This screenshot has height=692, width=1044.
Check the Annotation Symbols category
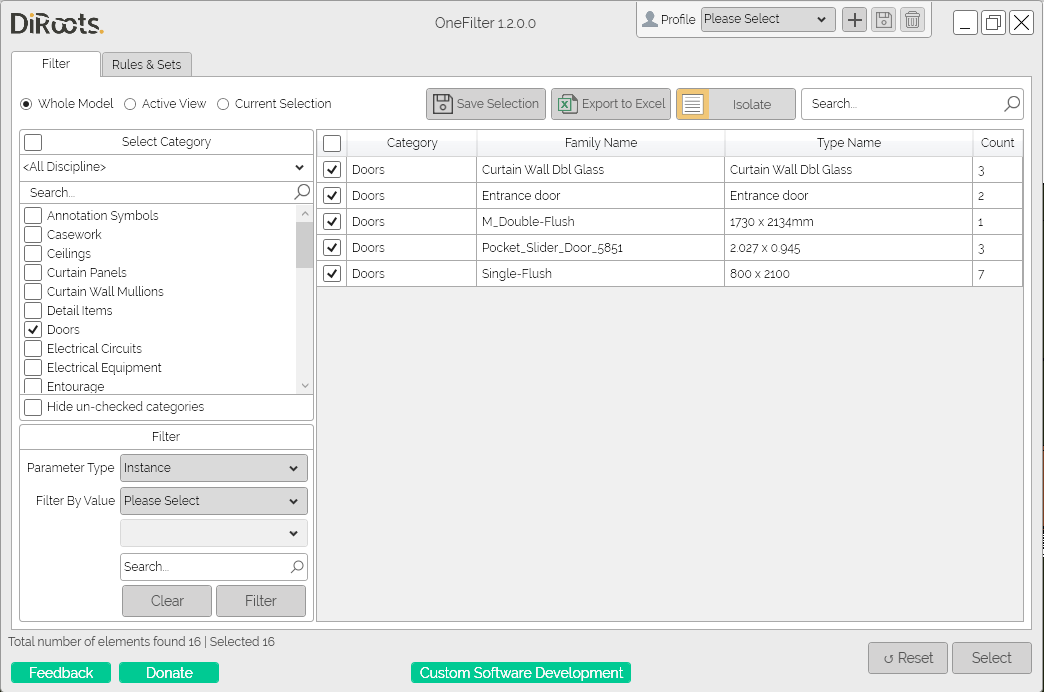coord(33,216)
